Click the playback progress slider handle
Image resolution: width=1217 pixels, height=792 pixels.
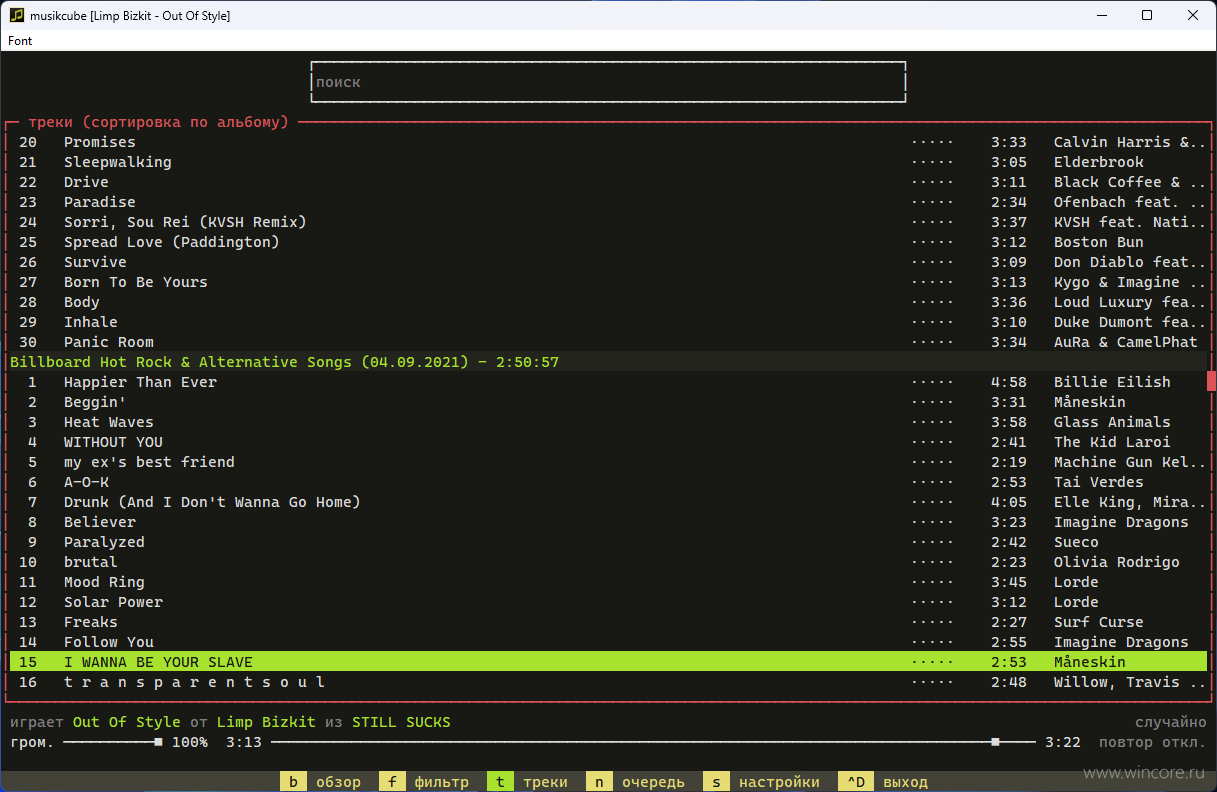coord(995,742)
